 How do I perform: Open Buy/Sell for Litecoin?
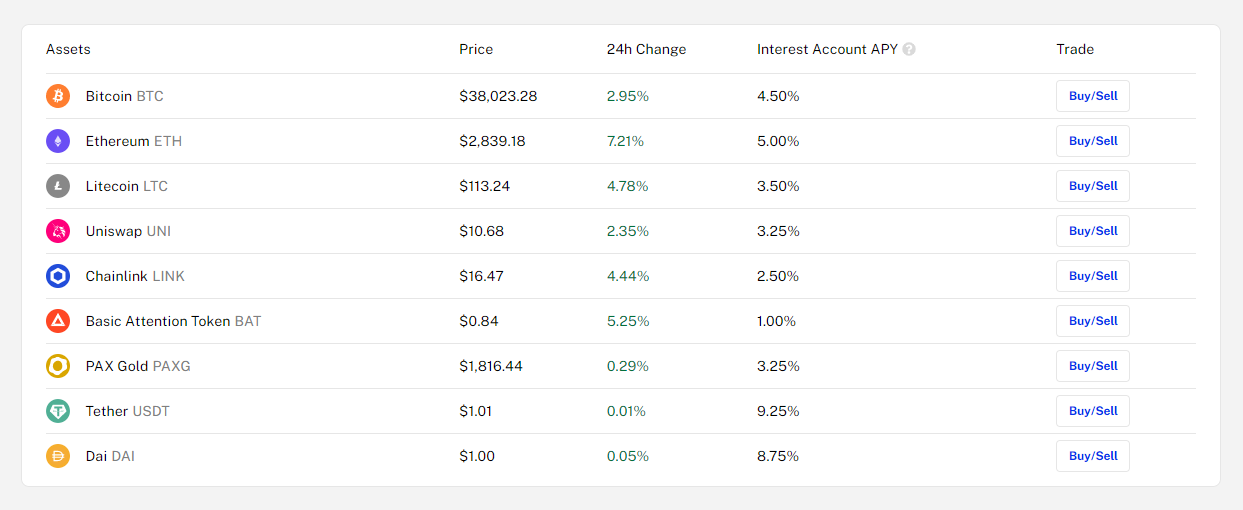tap(1093, 186)
